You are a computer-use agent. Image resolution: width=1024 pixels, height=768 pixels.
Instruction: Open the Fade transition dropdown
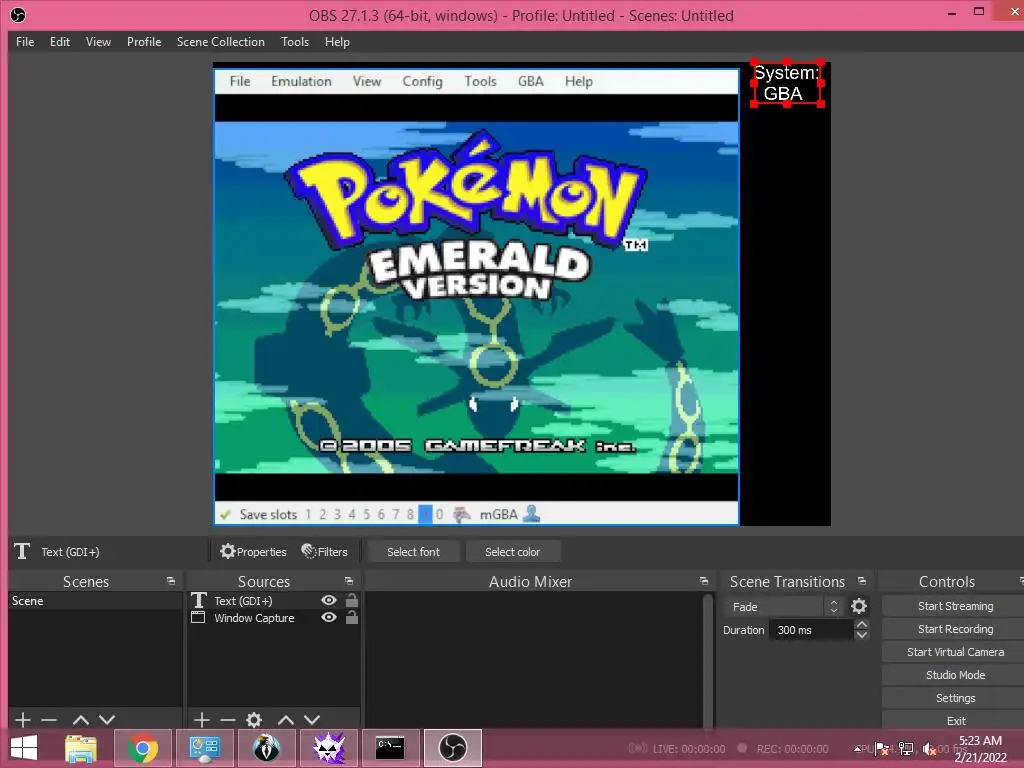(x=783, y=607)
